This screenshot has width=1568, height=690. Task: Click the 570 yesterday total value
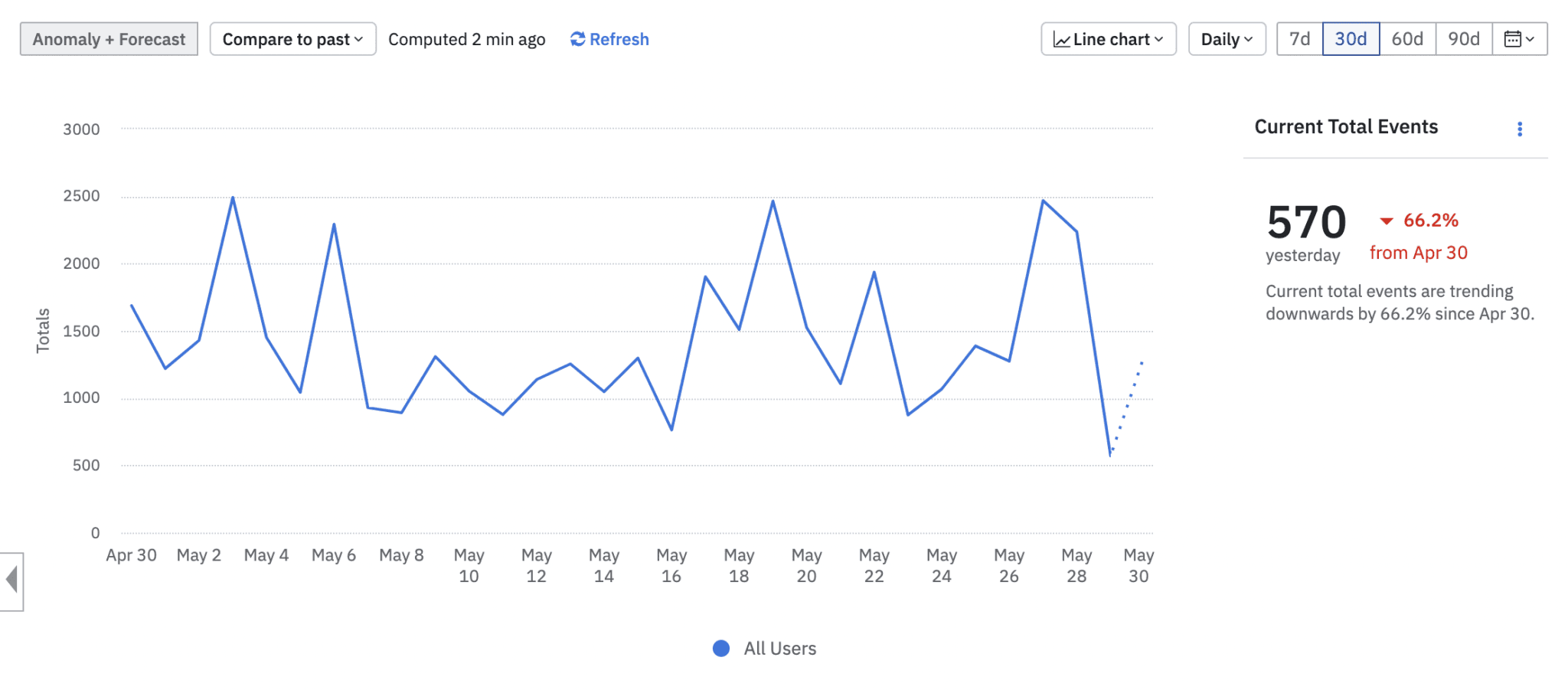(1306, 223)
